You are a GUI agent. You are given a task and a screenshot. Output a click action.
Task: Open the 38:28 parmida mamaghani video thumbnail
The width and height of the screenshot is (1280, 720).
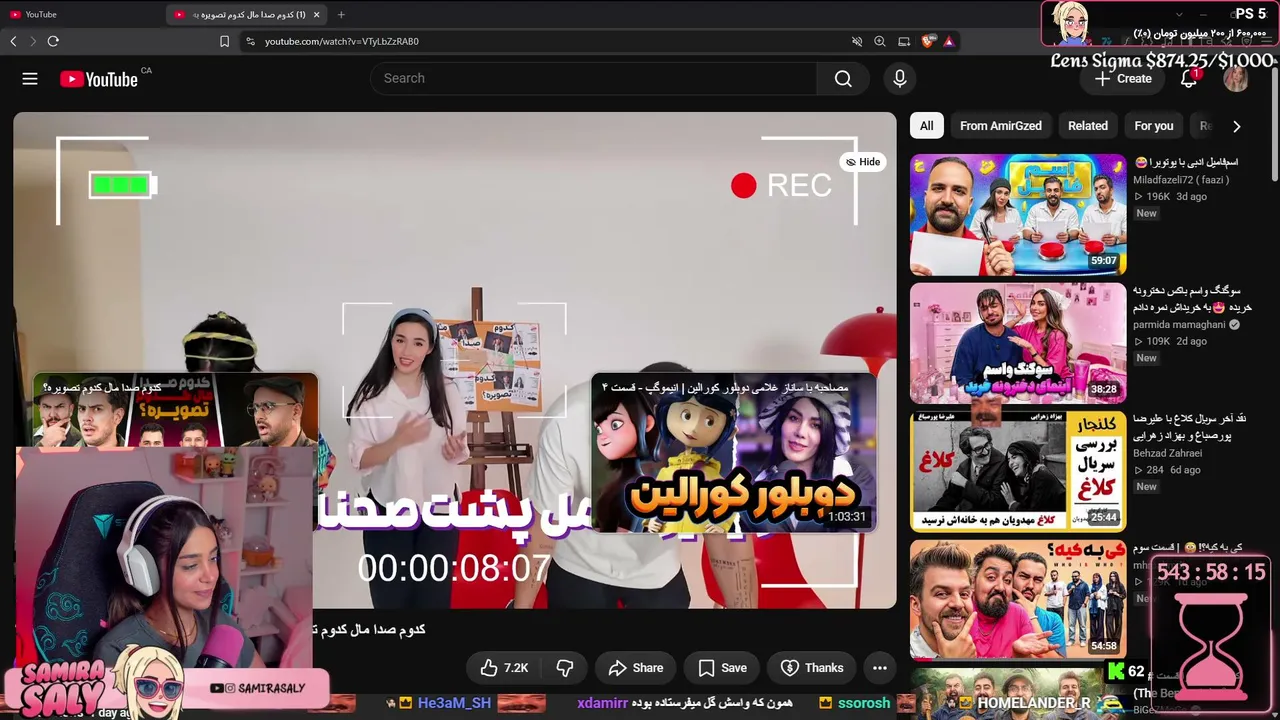tap(1018, 343)
